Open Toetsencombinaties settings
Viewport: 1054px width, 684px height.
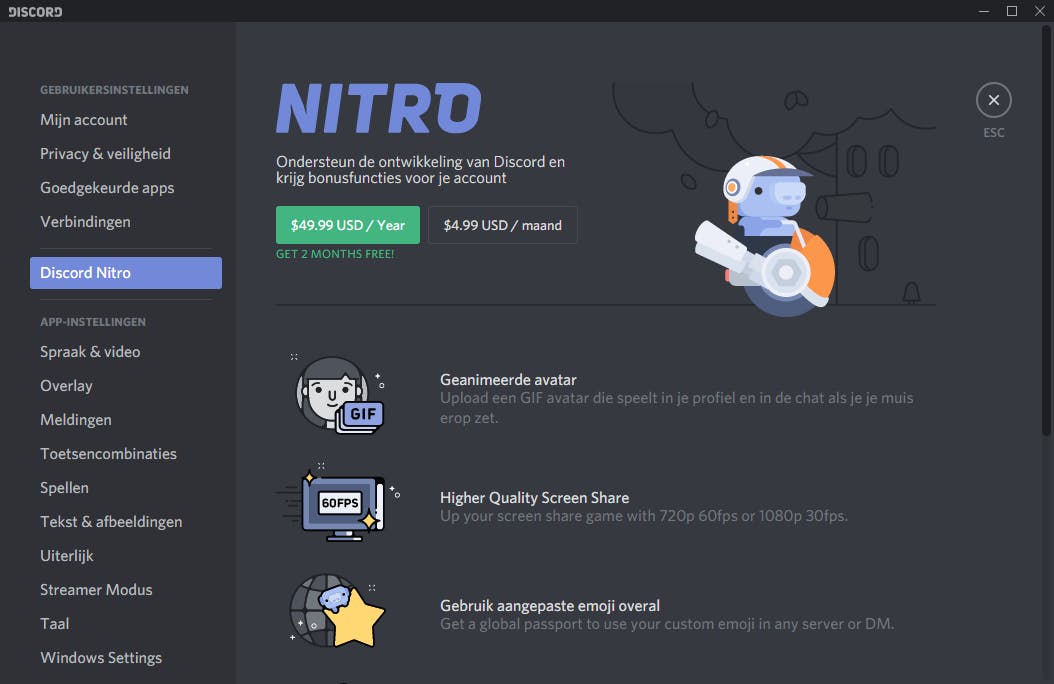coord(126,454)
